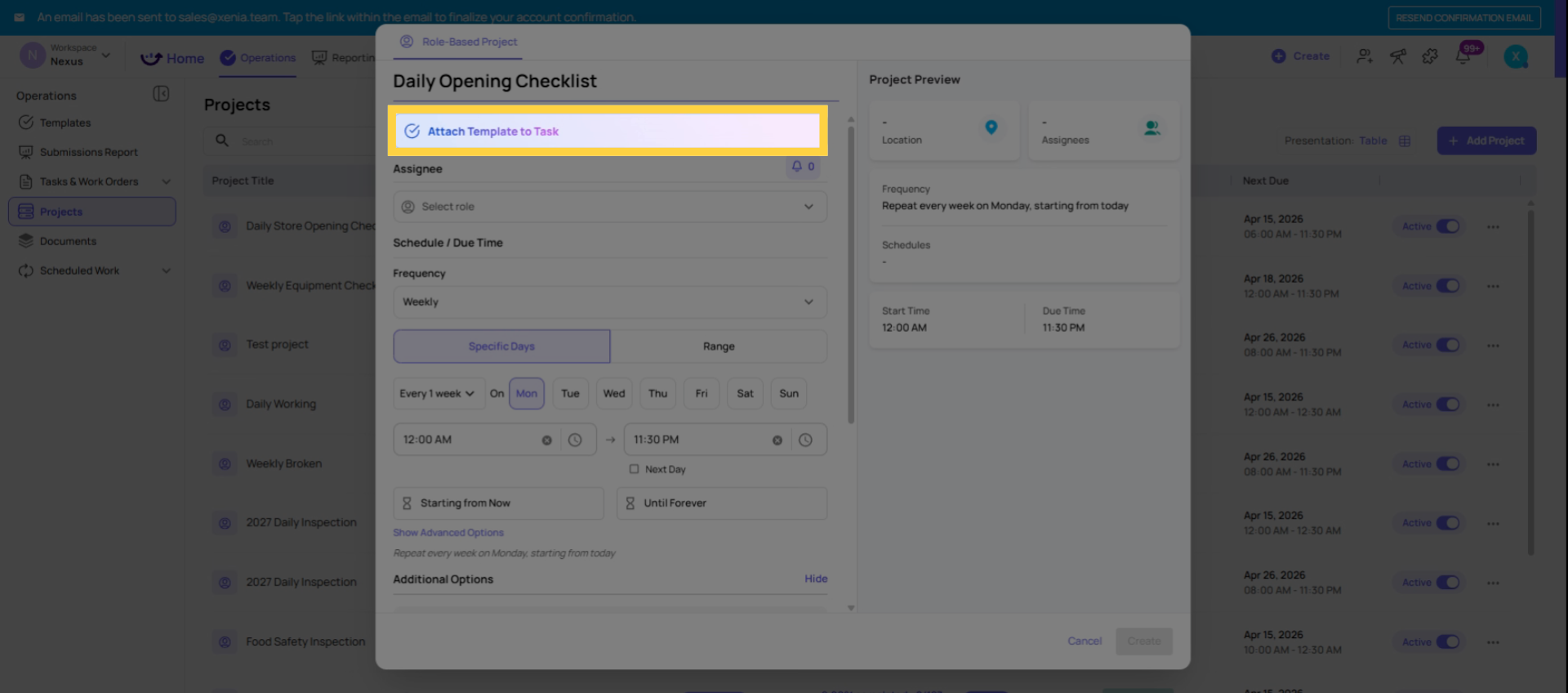Select the Role-Based Project tab
This screenshot has width=1568, height=693.
(458, 42)
